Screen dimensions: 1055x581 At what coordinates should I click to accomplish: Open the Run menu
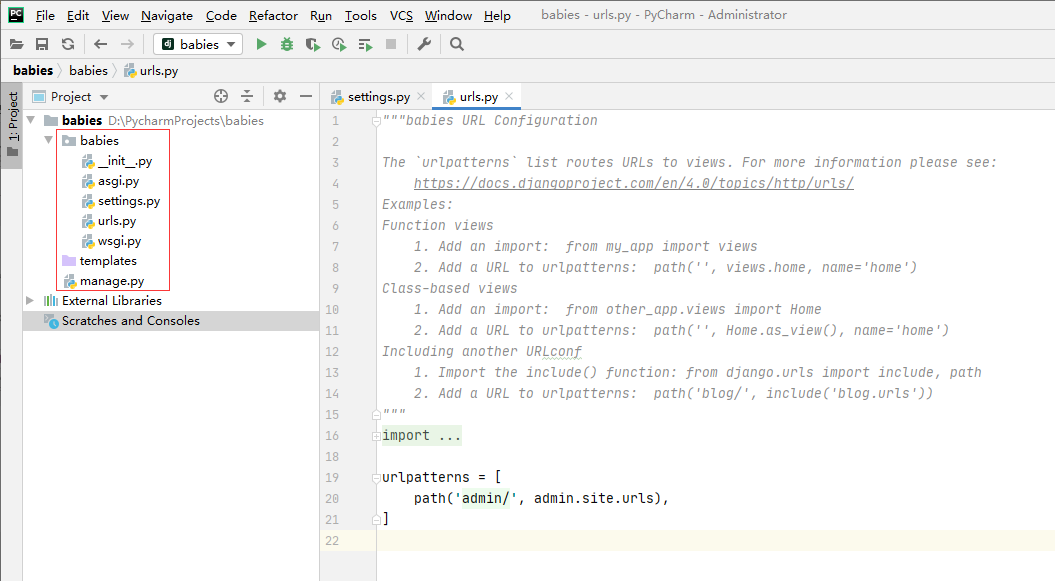[321, 15]
